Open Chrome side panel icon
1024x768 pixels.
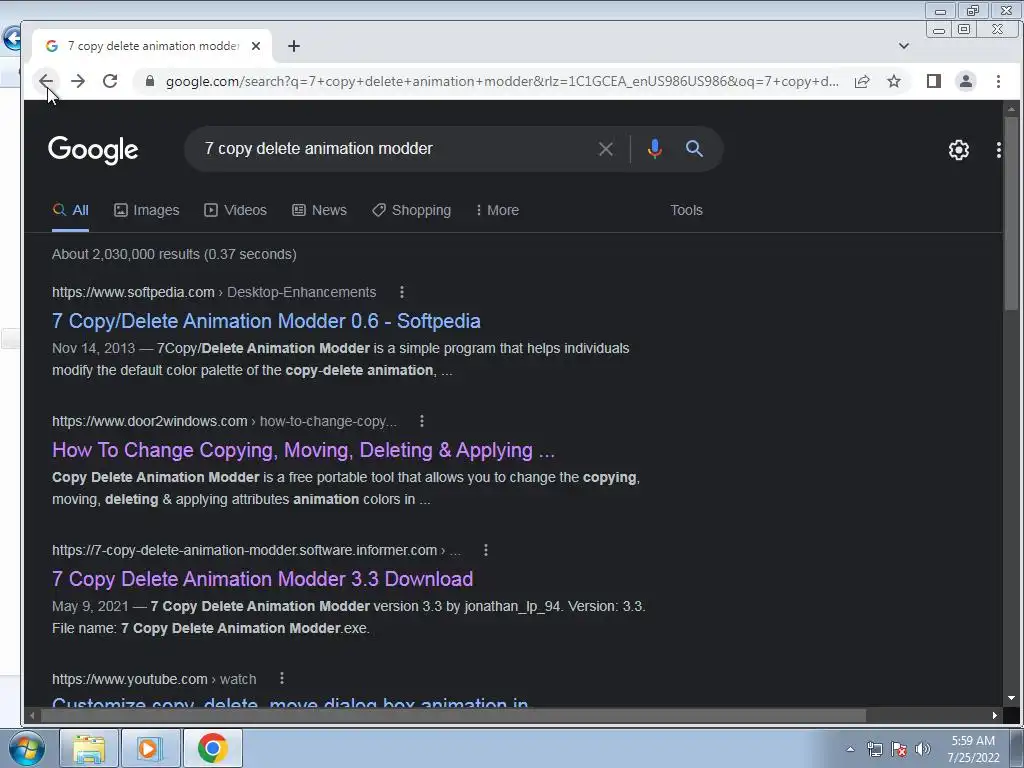933,81
